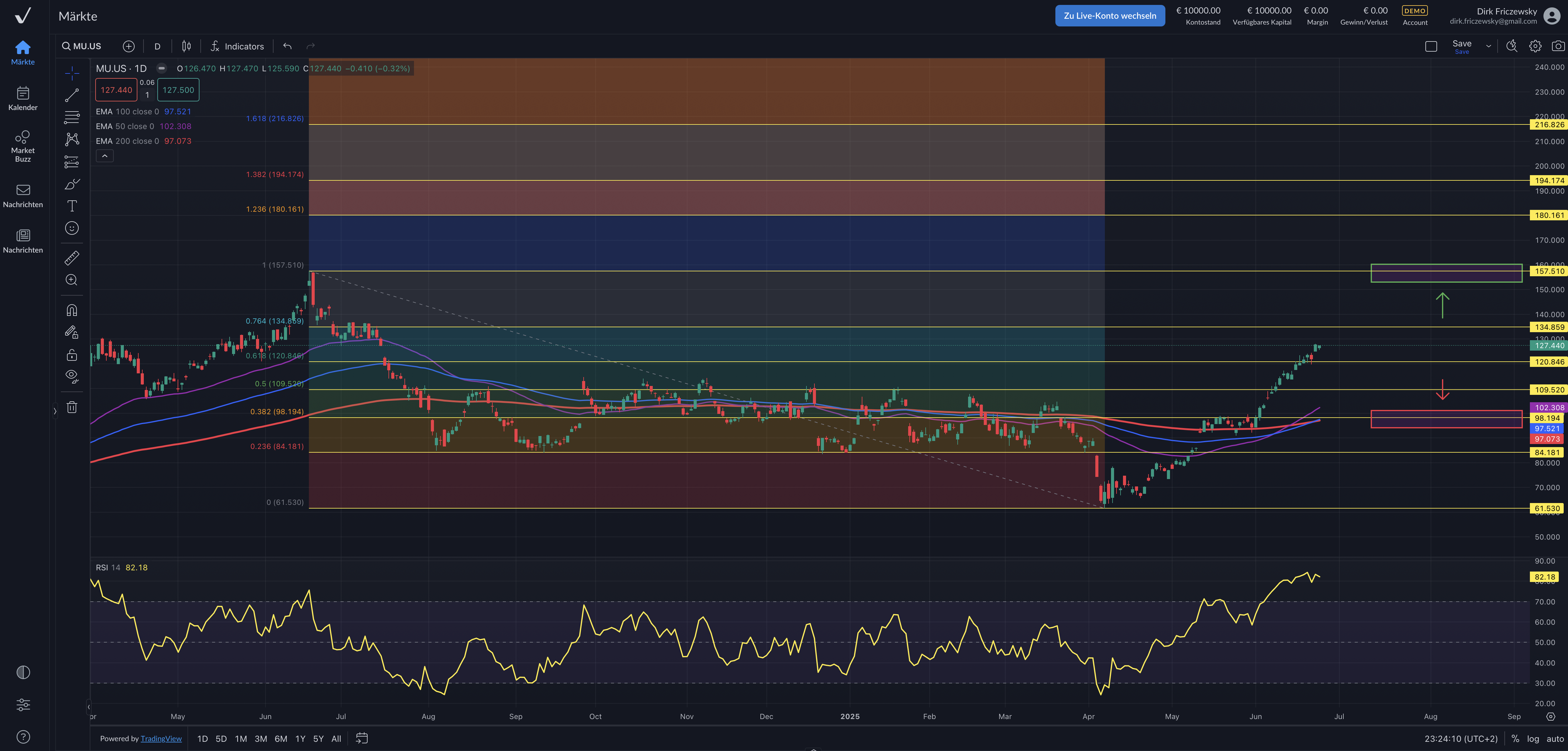Open the Save dropdown arrow
Viewport: 1568px width, 751px height.
[x=1488, y=46]
